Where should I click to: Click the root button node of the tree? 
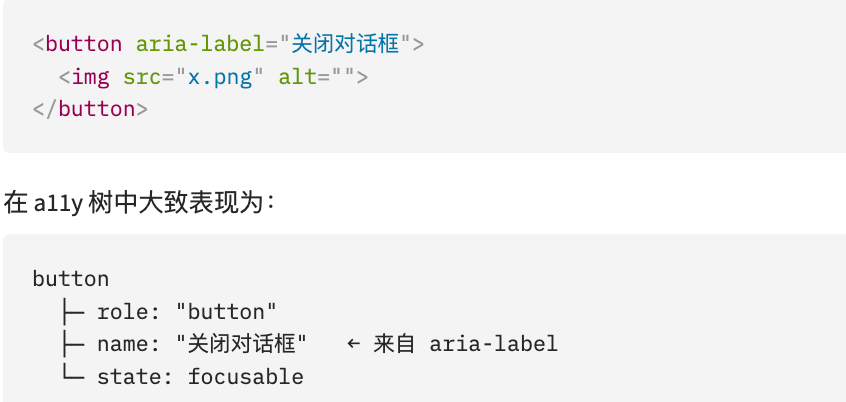(71, 279)
